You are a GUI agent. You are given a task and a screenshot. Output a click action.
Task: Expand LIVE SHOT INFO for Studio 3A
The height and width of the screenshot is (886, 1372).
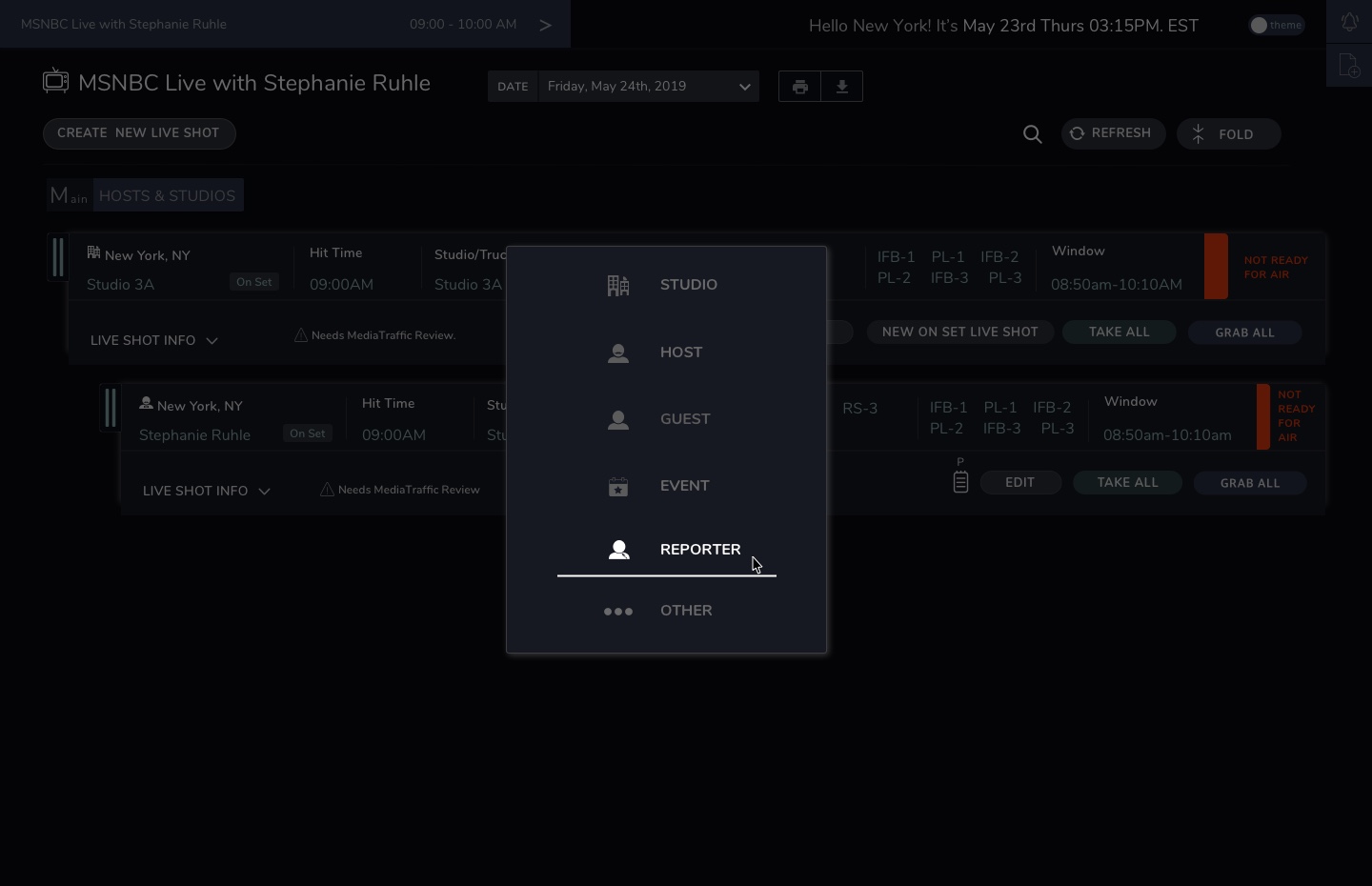154,340
